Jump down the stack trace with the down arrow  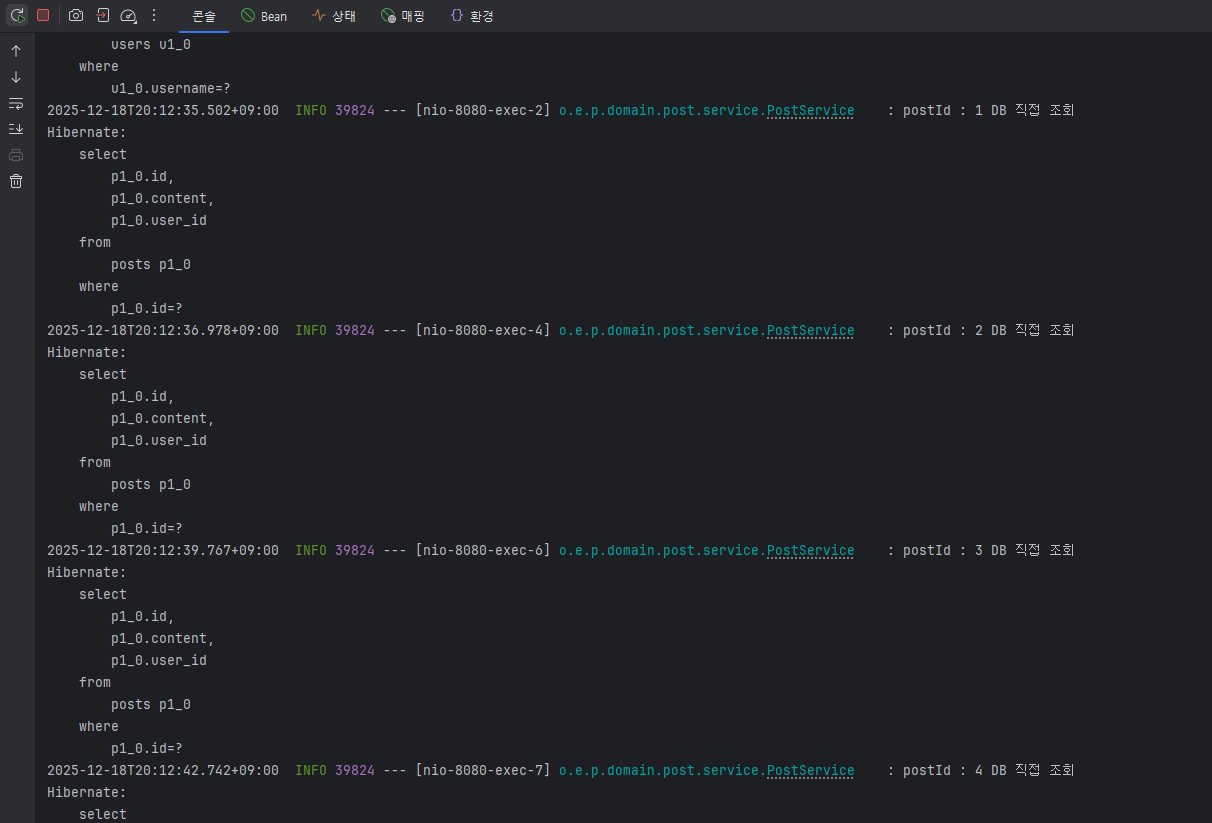click(x=16, y=77)
